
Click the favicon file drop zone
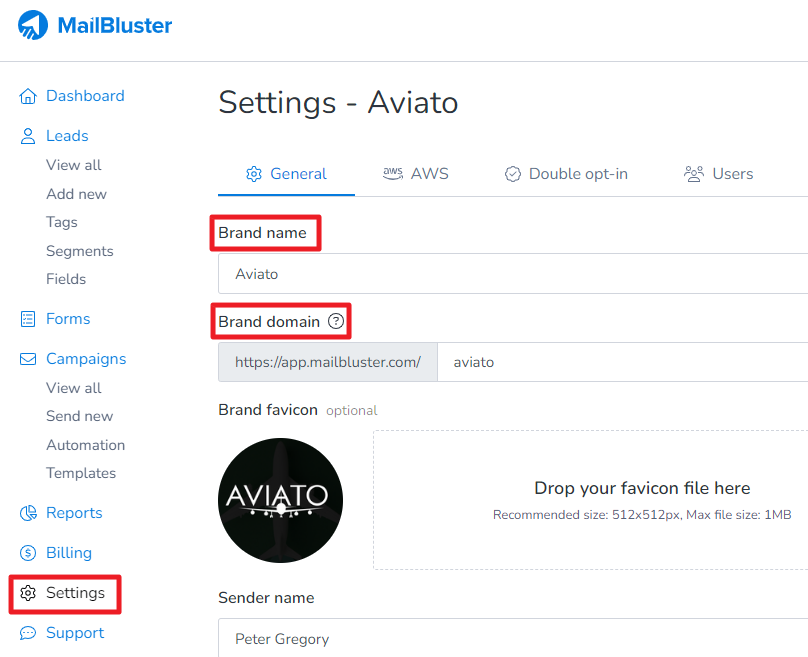590,500
